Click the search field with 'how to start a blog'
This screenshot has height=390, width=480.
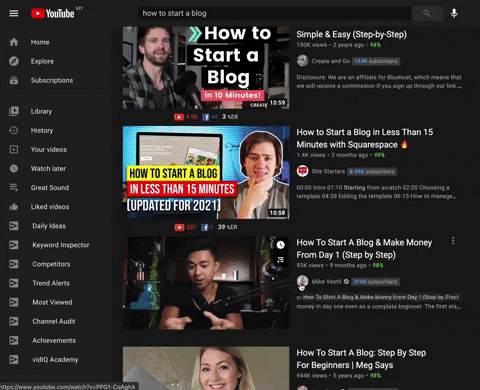point(275,13)
